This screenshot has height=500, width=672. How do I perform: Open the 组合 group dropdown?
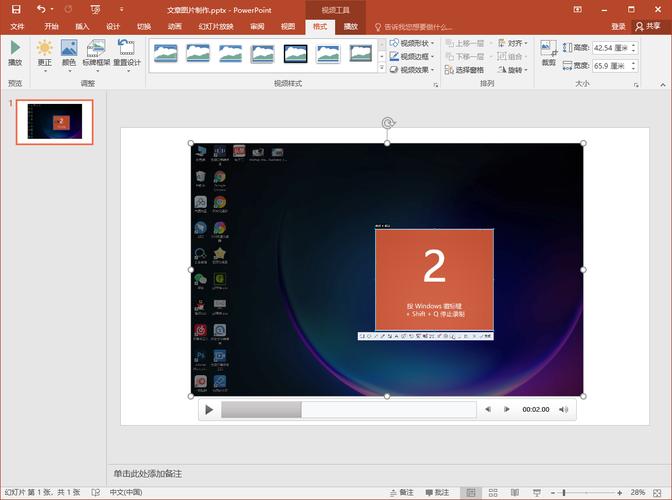point(513,57)
